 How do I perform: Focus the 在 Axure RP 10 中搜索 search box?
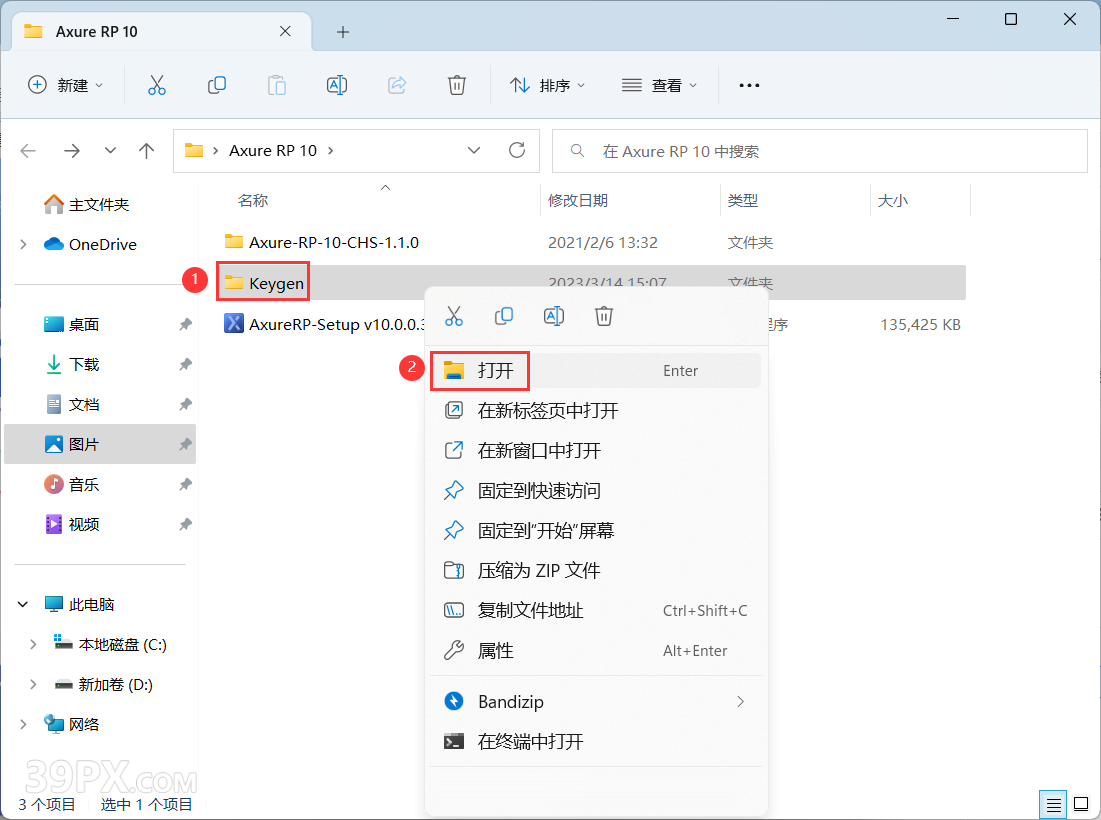pyautogui.click(x=819, y=151)
